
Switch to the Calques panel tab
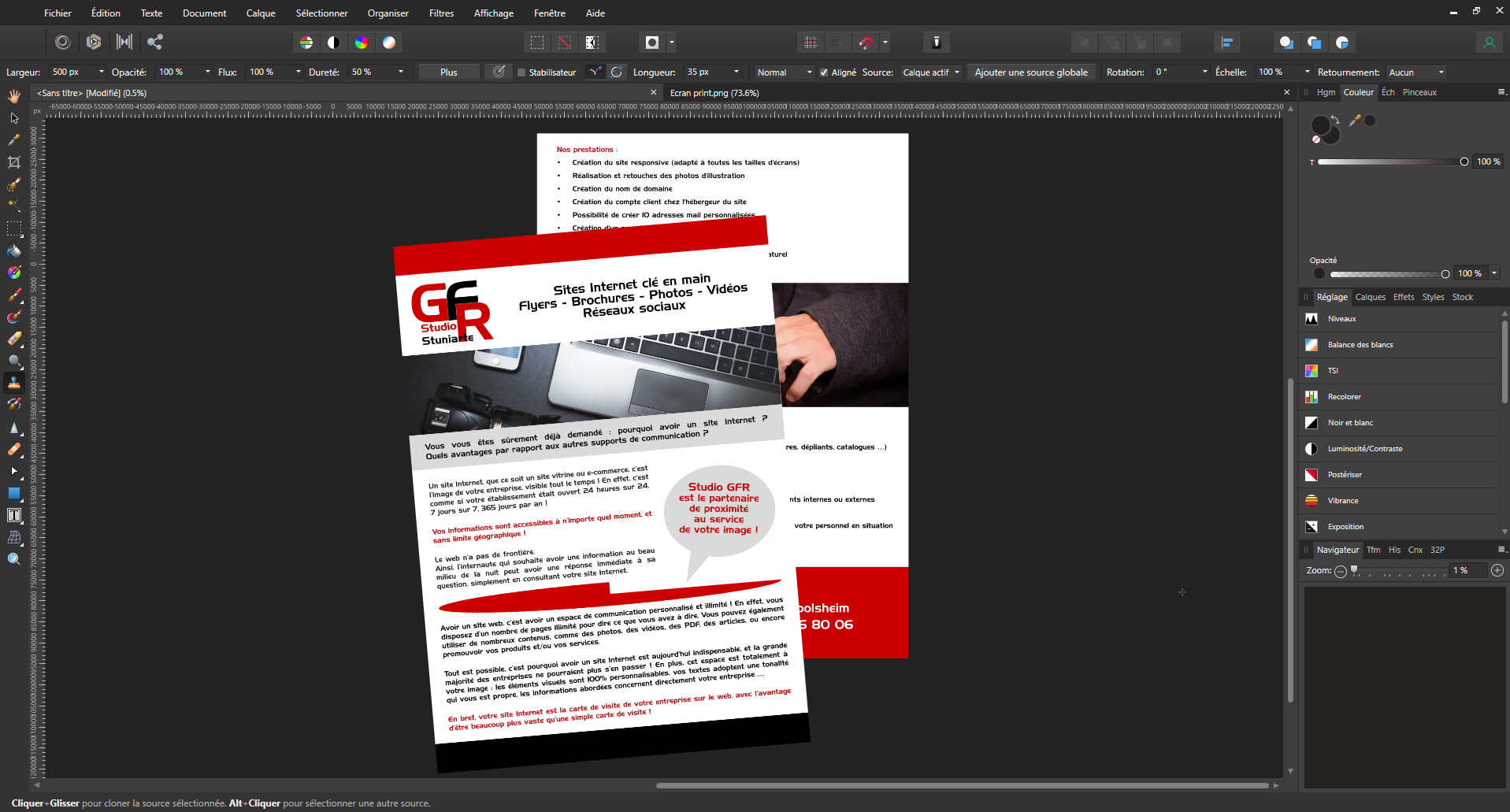click(1370, 297)
